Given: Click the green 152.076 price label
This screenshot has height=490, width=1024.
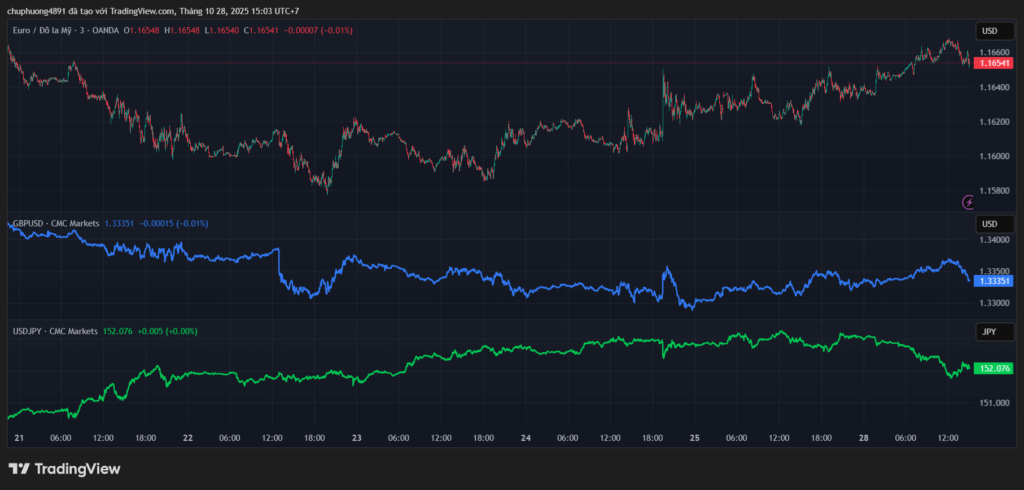Looking at the screenshot, I should pyautogui.click(x=993, y=368).
